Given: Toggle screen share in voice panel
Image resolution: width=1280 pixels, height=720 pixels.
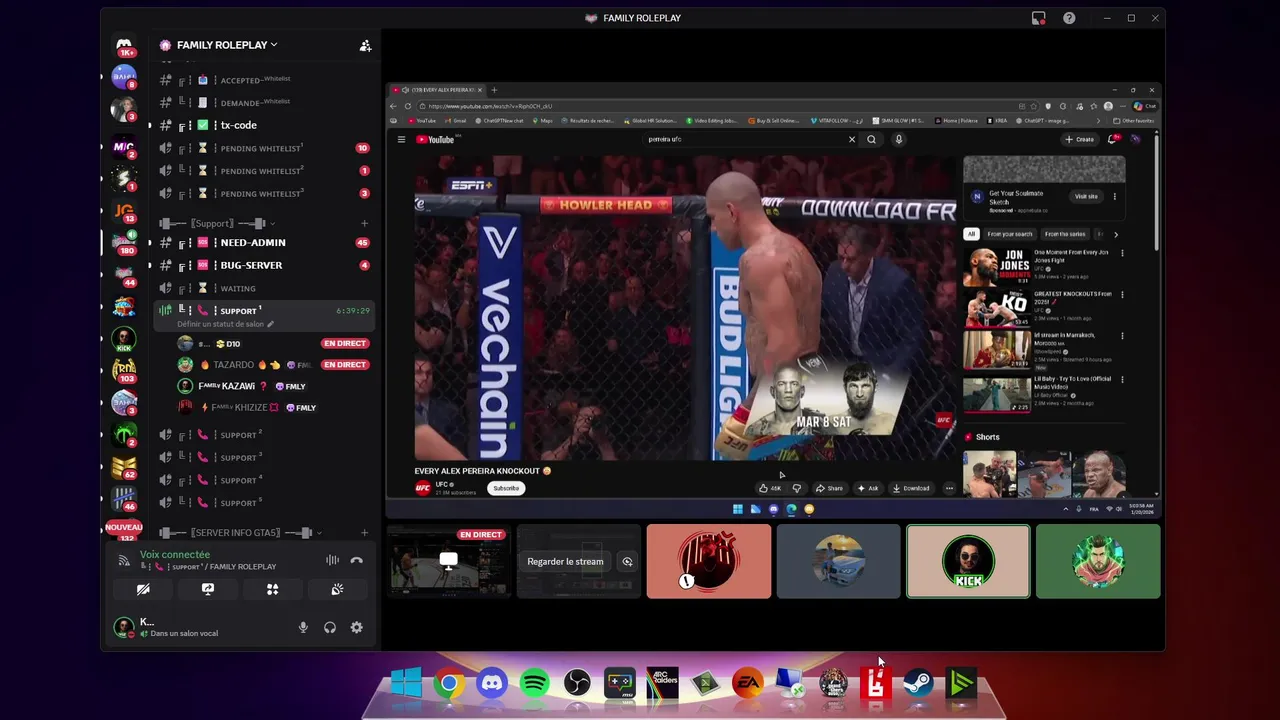Looking at the screenshot, I should pos(208,589).
